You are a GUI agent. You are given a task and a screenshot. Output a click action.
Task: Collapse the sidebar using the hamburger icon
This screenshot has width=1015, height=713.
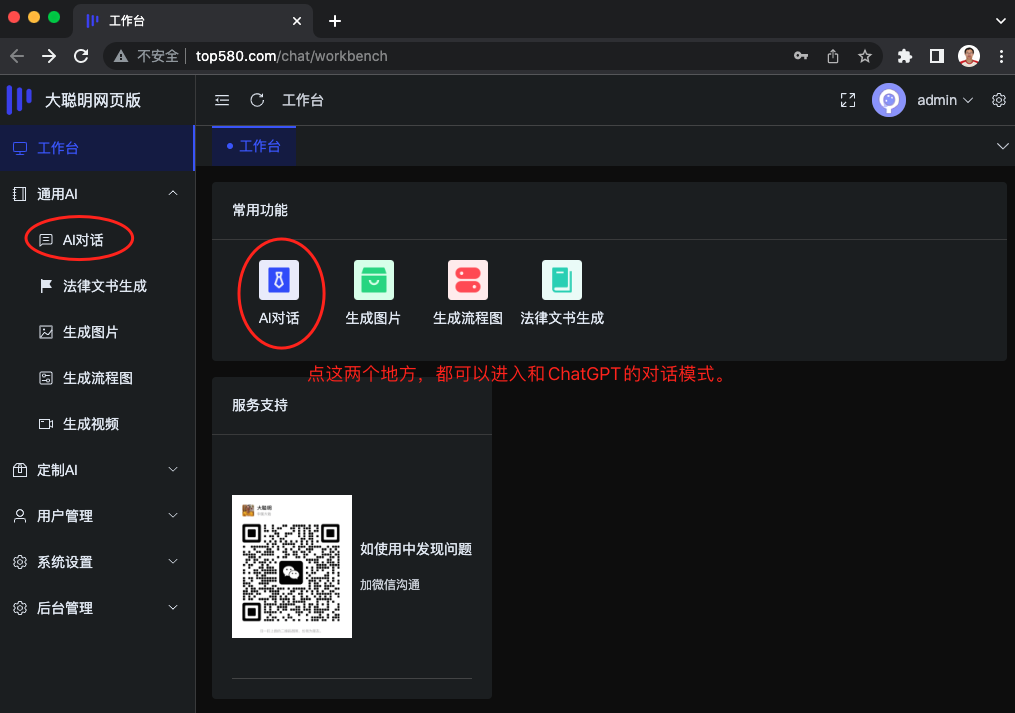[x=221, y=100]
